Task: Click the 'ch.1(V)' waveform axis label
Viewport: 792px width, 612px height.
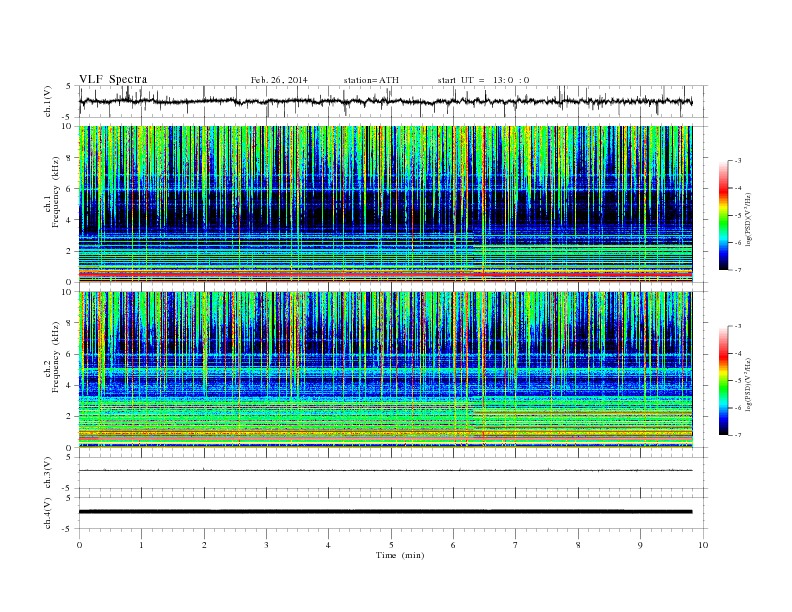Action: (x=47, y=101)
